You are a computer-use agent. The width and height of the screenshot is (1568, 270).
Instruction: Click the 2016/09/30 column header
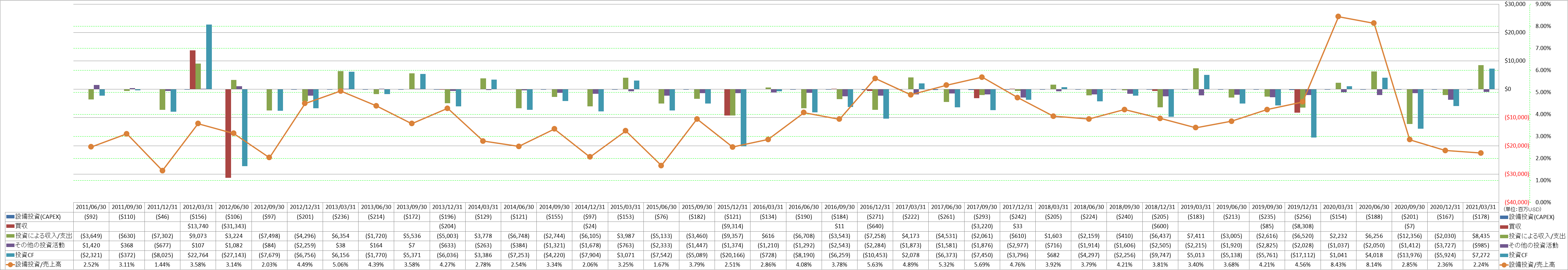coord(839,207)
